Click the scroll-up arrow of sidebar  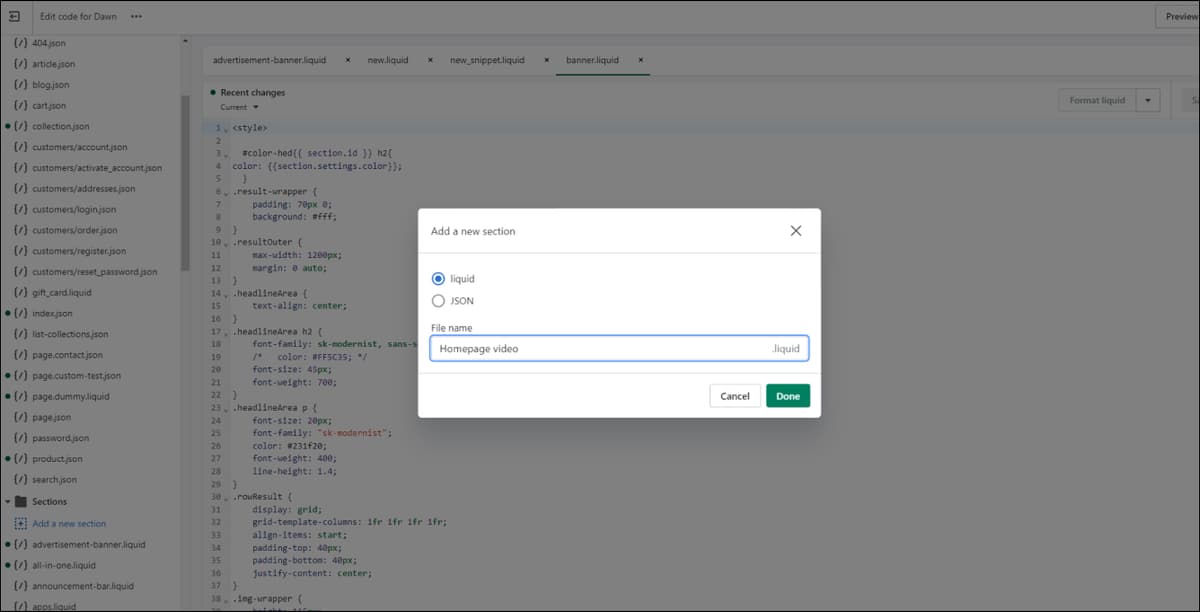coord(185,41)
